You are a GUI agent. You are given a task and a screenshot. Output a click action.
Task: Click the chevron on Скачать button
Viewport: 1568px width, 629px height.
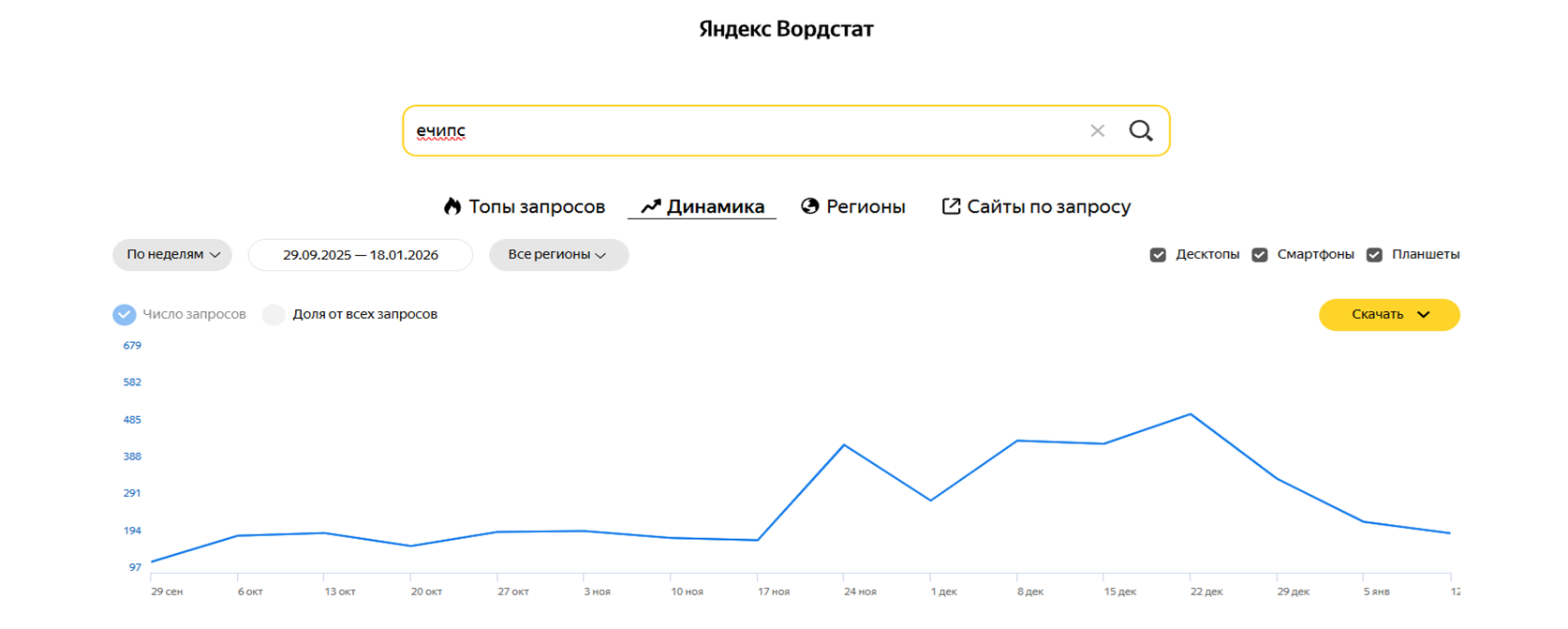(1424, 315)
